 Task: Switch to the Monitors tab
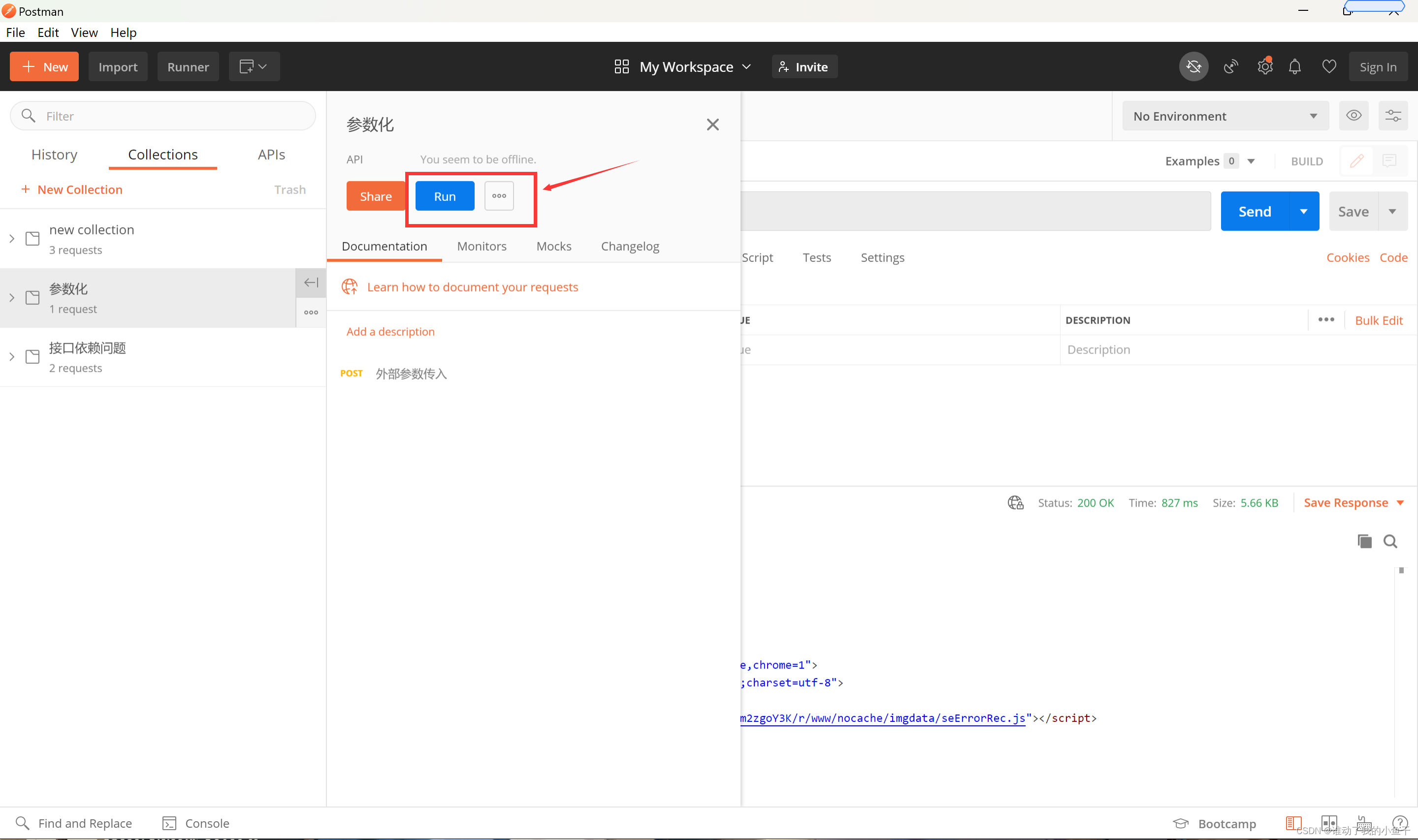click(482, 246)
